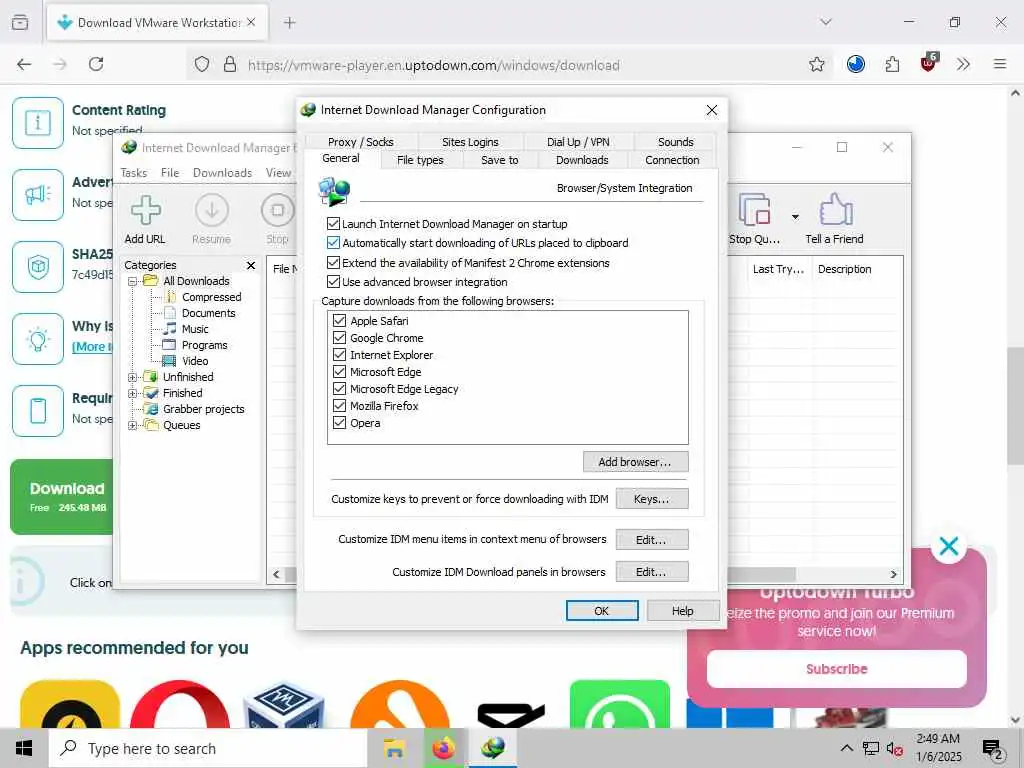The image size is (1024, 768).
Task: Click Stop Queue icon in IDM toolbar
Action: [754, 210]
